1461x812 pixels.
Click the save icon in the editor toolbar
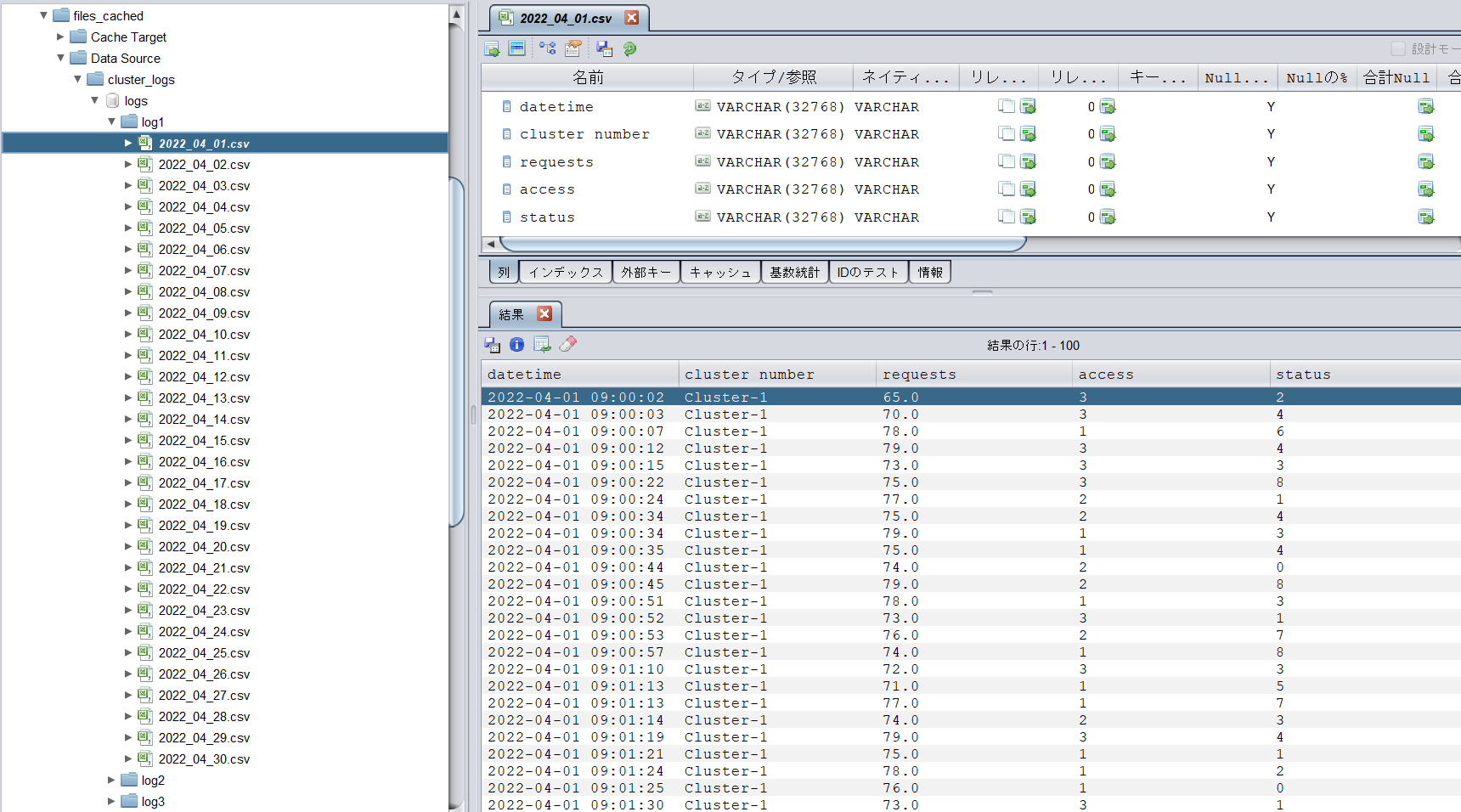pos(605,48)
